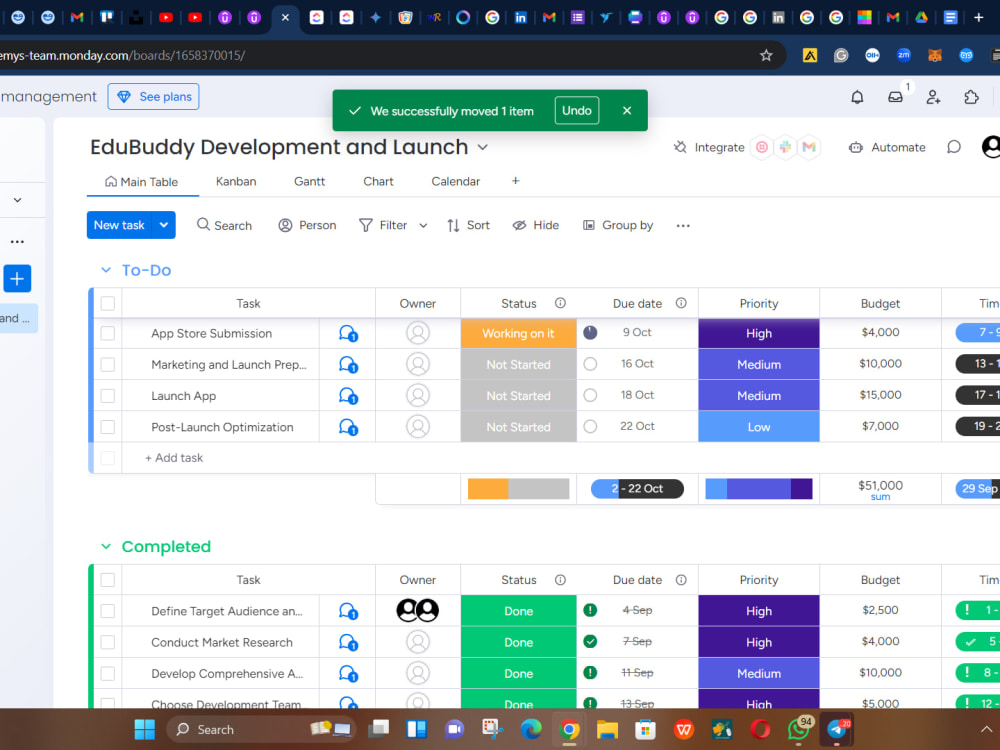
Task: Open the board discussion chat icon
Action: (x=953, y=147)
